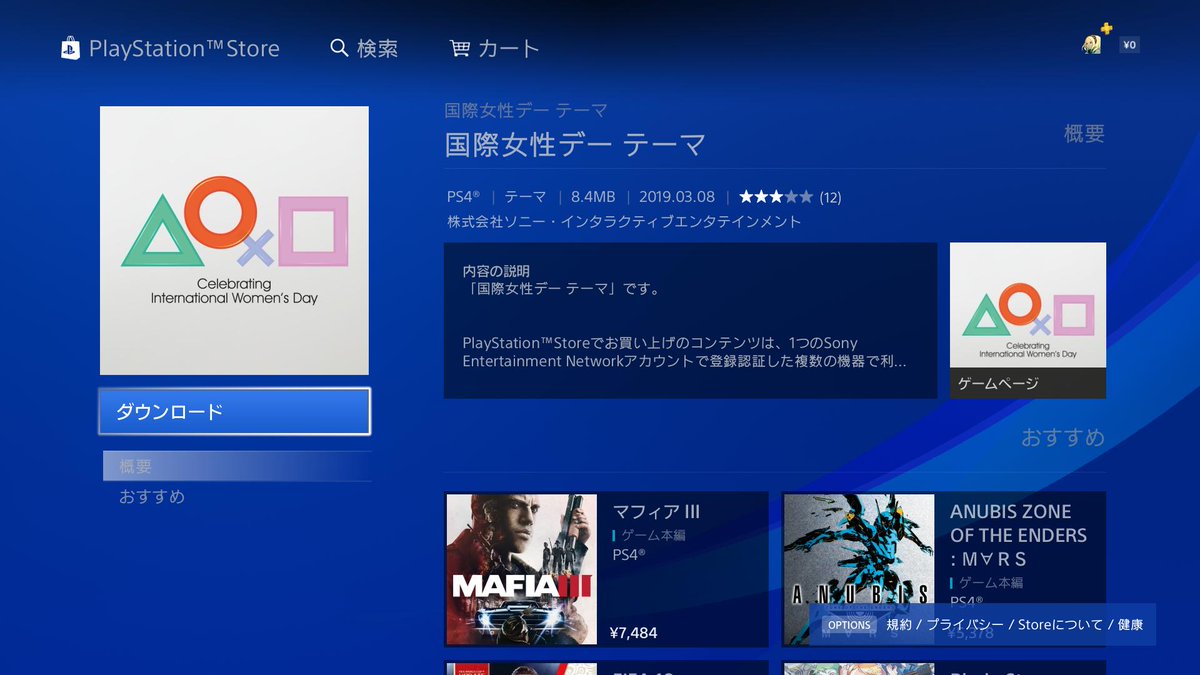Click the shopping cart icon

point(460,48)
